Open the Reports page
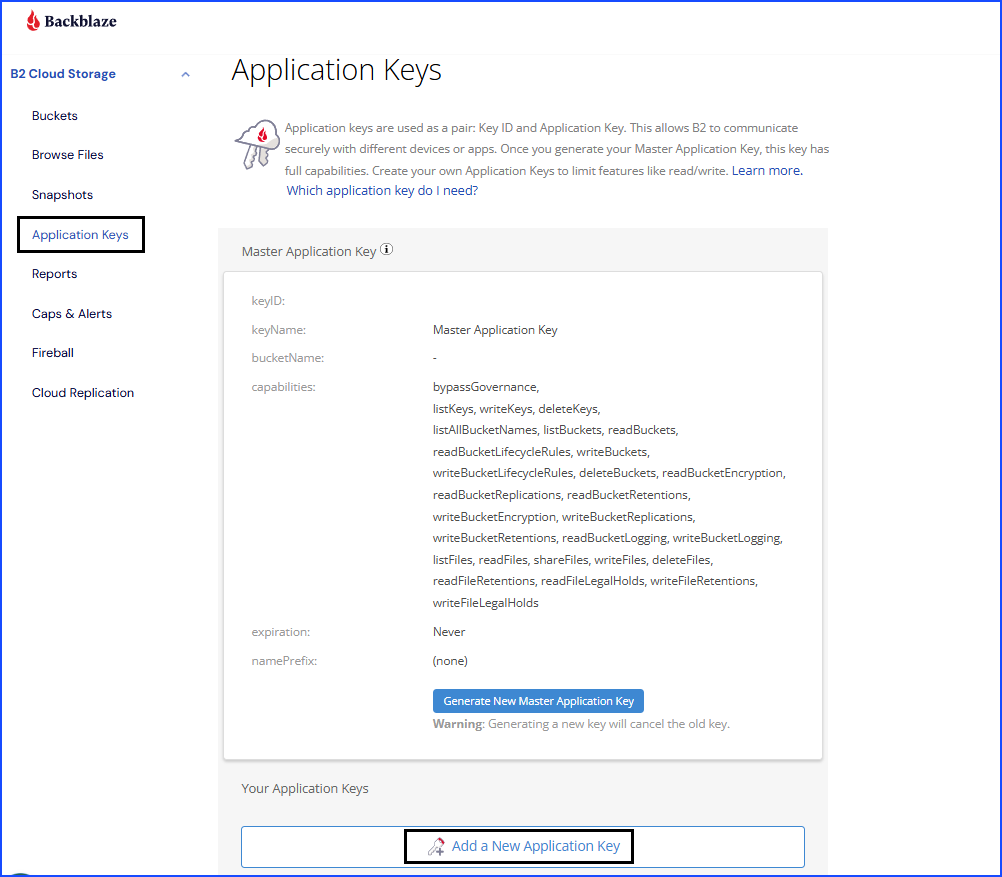1002x877 pixels. point(54,273)
